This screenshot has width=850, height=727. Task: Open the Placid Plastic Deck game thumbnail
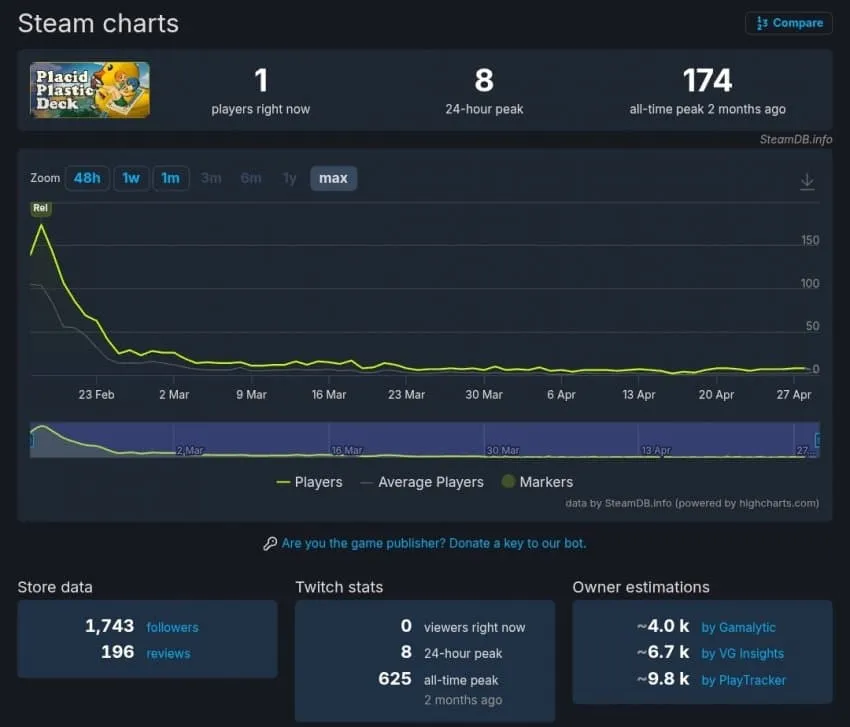pos(90,90)
